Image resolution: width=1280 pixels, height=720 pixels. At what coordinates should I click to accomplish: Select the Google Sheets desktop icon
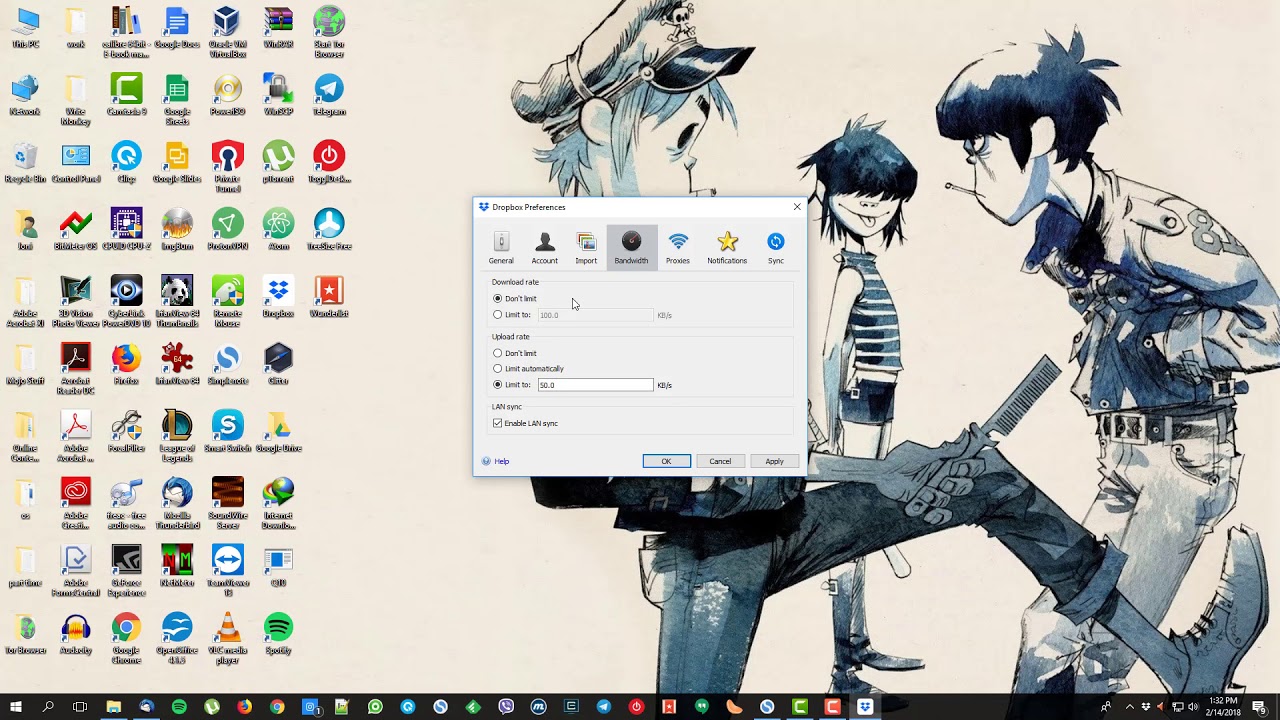177,100
